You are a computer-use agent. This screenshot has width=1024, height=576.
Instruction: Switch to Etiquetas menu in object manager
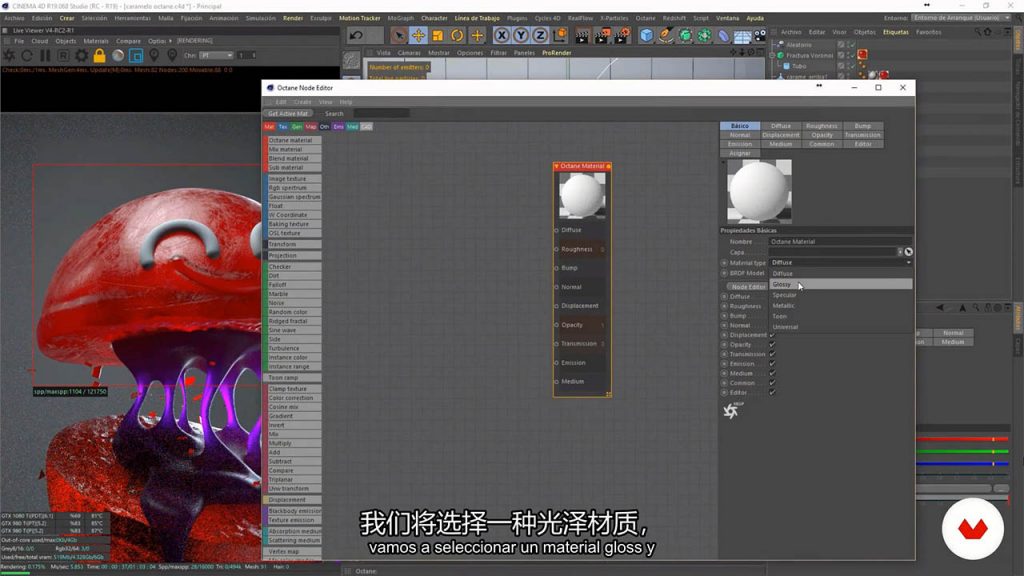[x=895, y=31]
